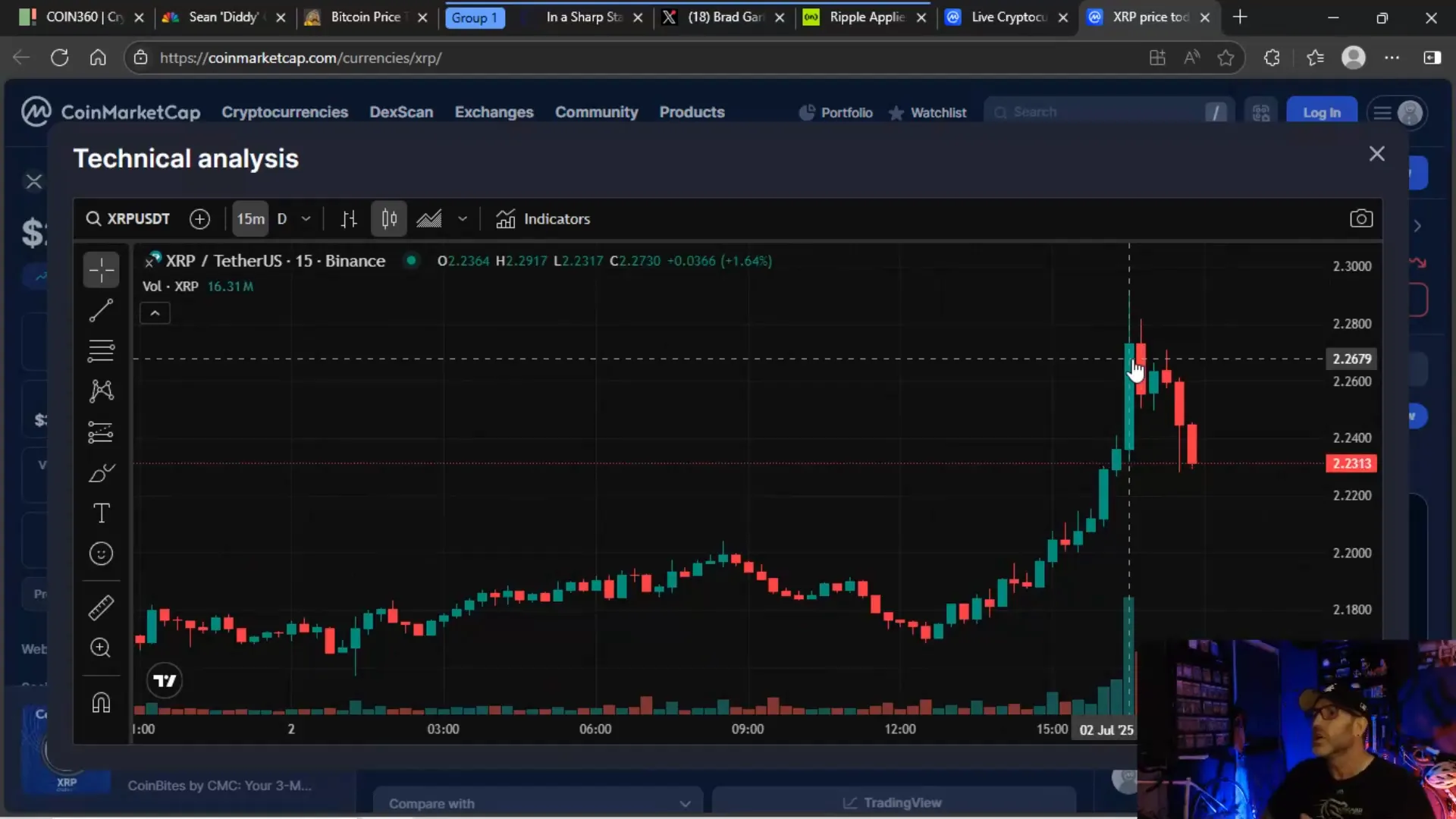Click the address bar URL
This screenshot has width=1456, height=819.
(x=300, y=58)
